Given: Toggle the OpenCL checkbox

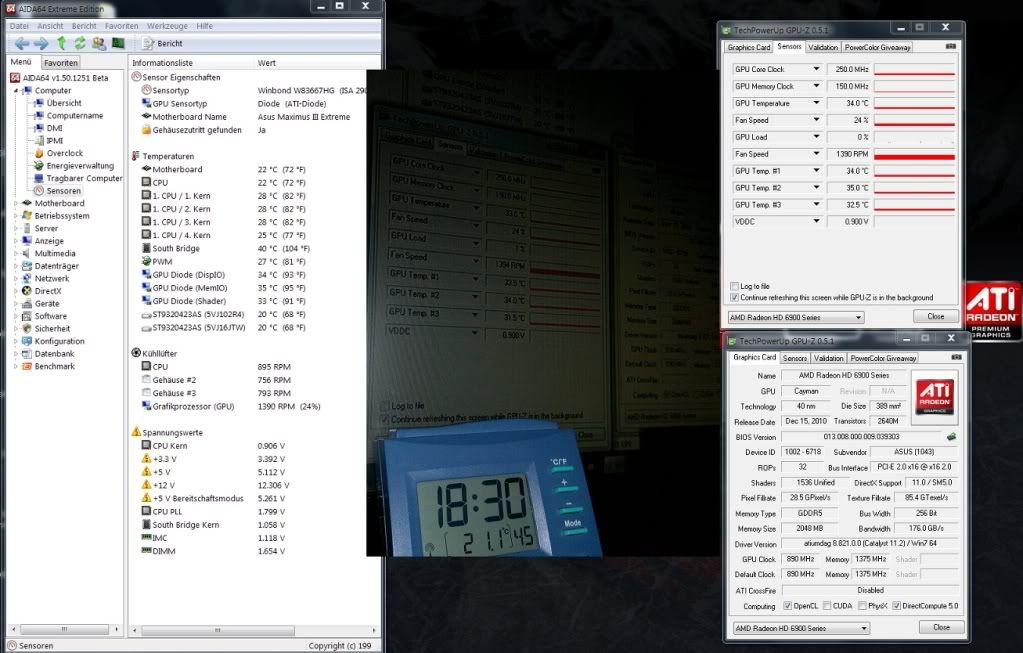Looking at the screenshot, I should (787, 606).
